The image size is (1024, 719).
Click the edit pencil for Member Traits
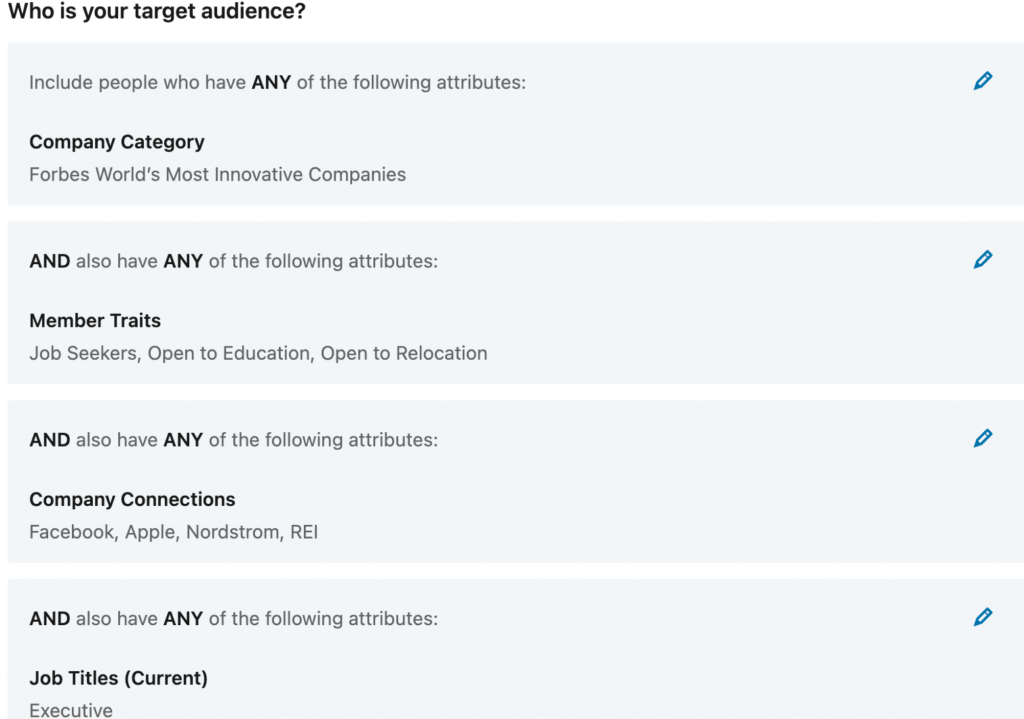click(x=983, y=259)
